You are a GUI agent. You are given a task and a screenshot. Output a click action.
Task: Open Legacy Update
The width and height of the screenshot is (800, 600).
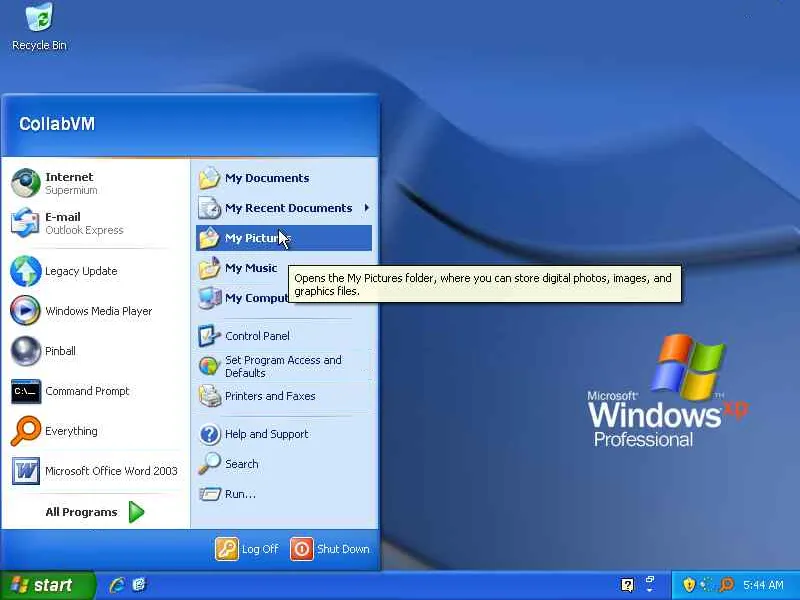coord(95,271)
